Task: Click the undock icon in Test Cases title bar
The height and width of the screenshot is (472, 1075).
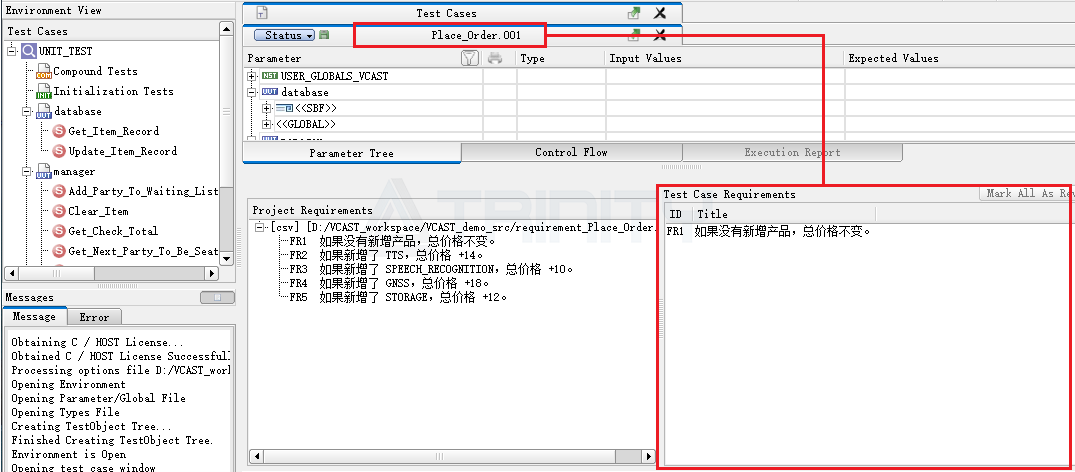Action: 633,13
